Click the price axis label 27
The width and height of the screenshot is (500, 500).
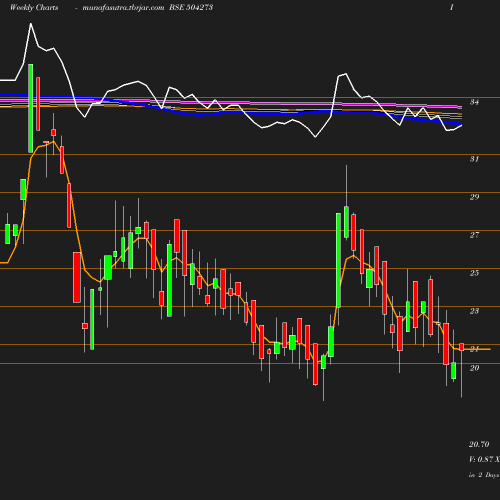[474, 235]
